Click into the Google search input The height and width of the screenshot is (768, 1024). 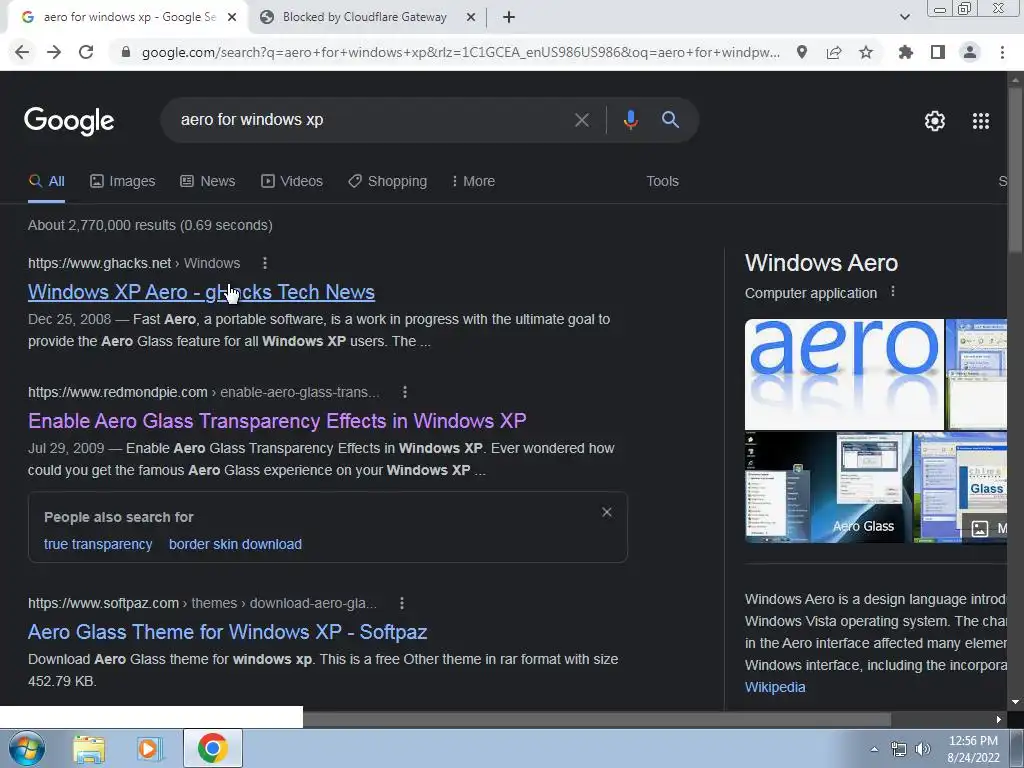tap(372, 120)
